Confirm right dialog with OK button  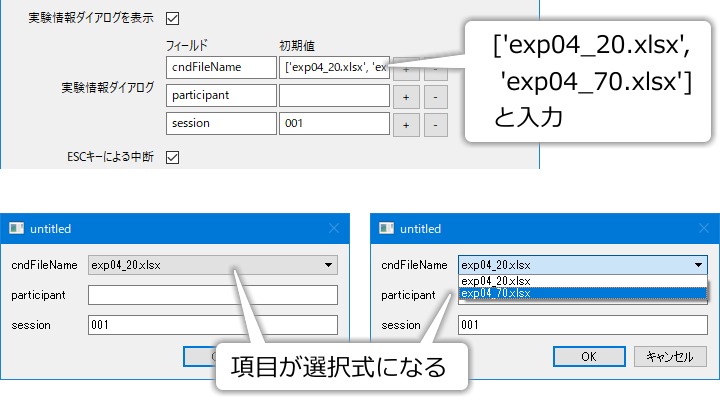coord(589,356)
